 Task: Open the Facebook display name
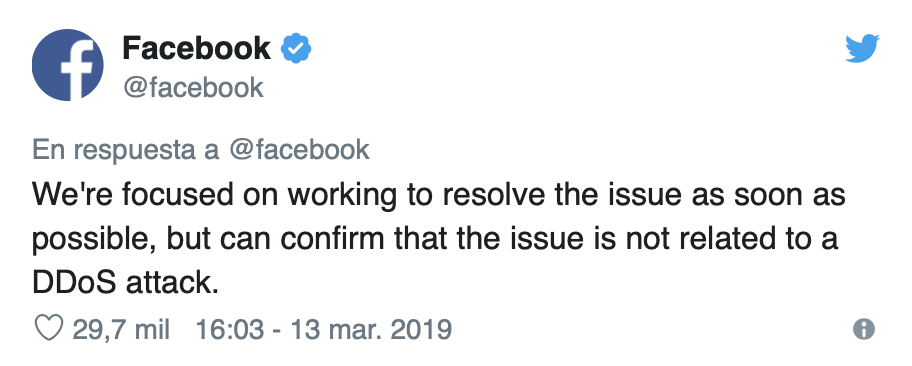point(197,48)
